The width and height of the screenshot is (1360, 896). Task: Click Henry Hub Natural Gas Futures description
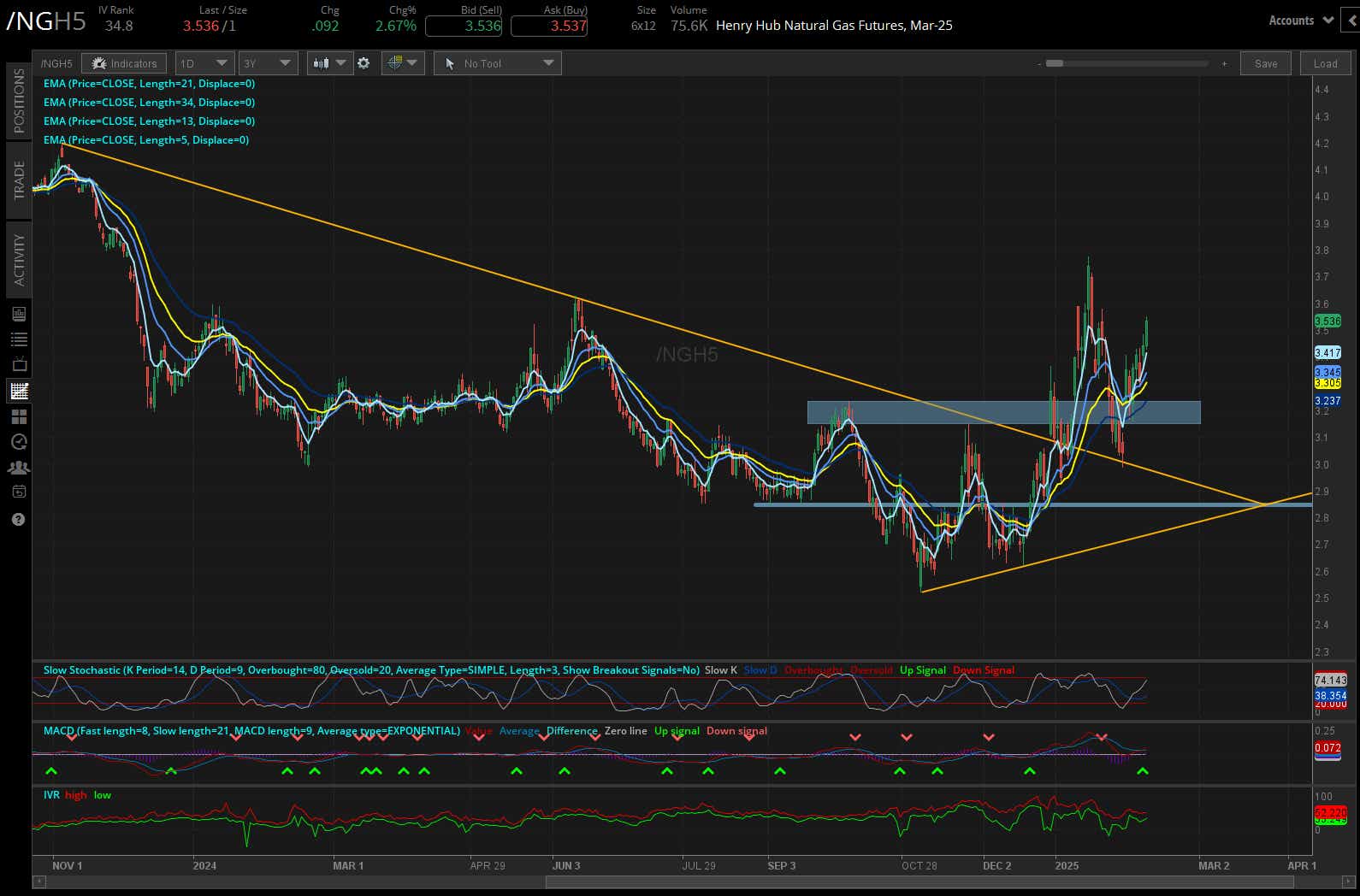point(834,26)
